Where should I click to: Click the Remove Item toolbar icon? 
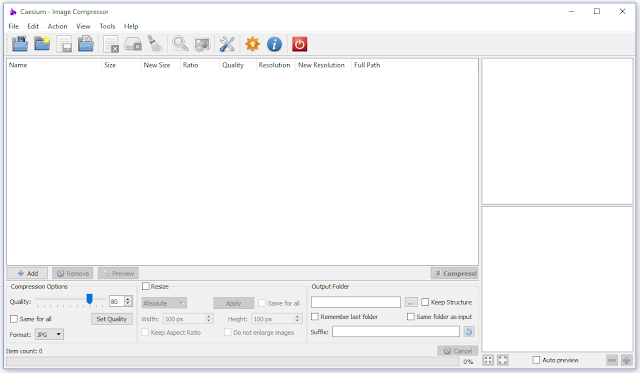pos(111,44)
